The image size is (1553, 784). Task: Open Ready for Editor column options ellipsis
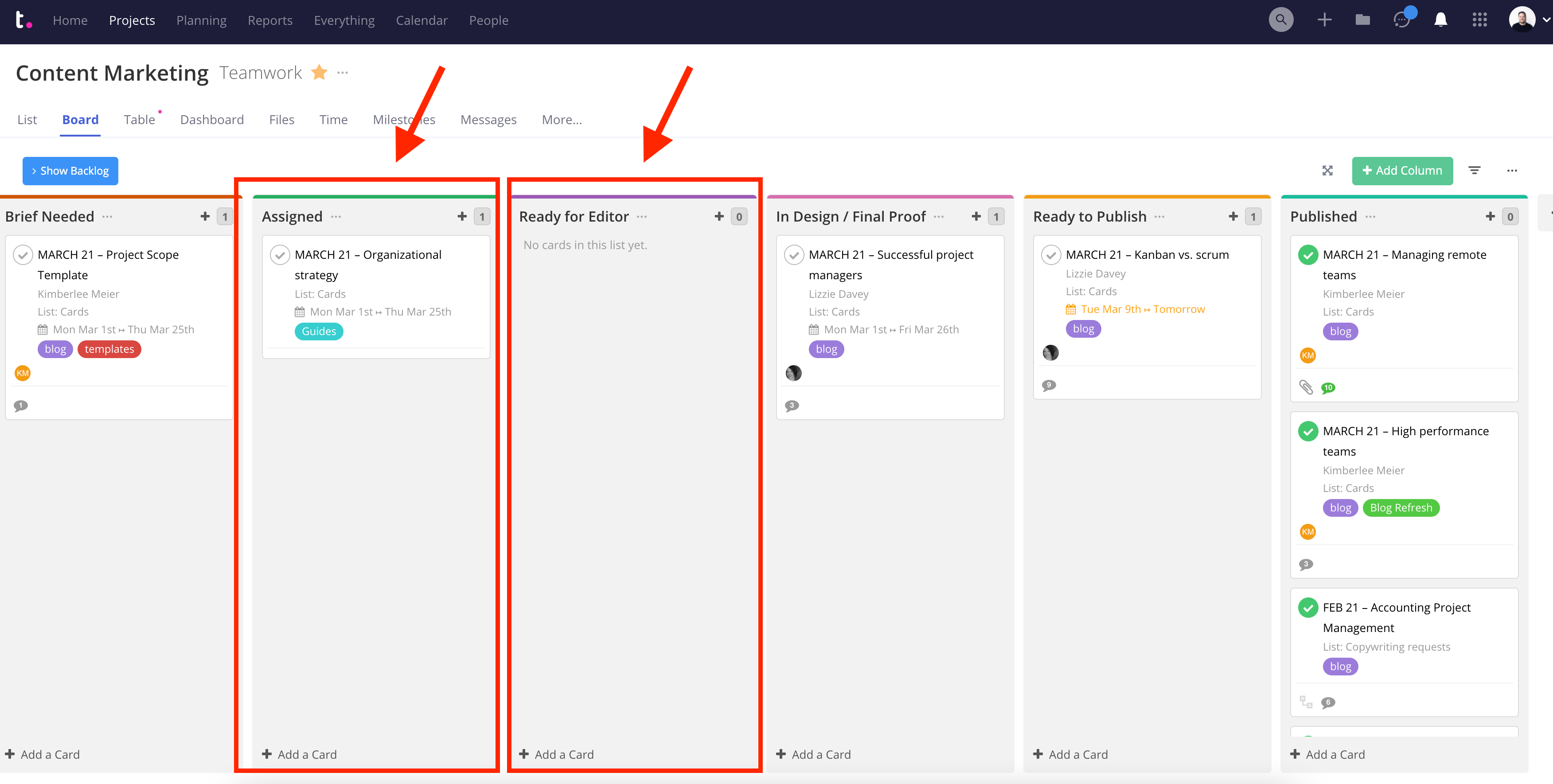coord(641,217)
